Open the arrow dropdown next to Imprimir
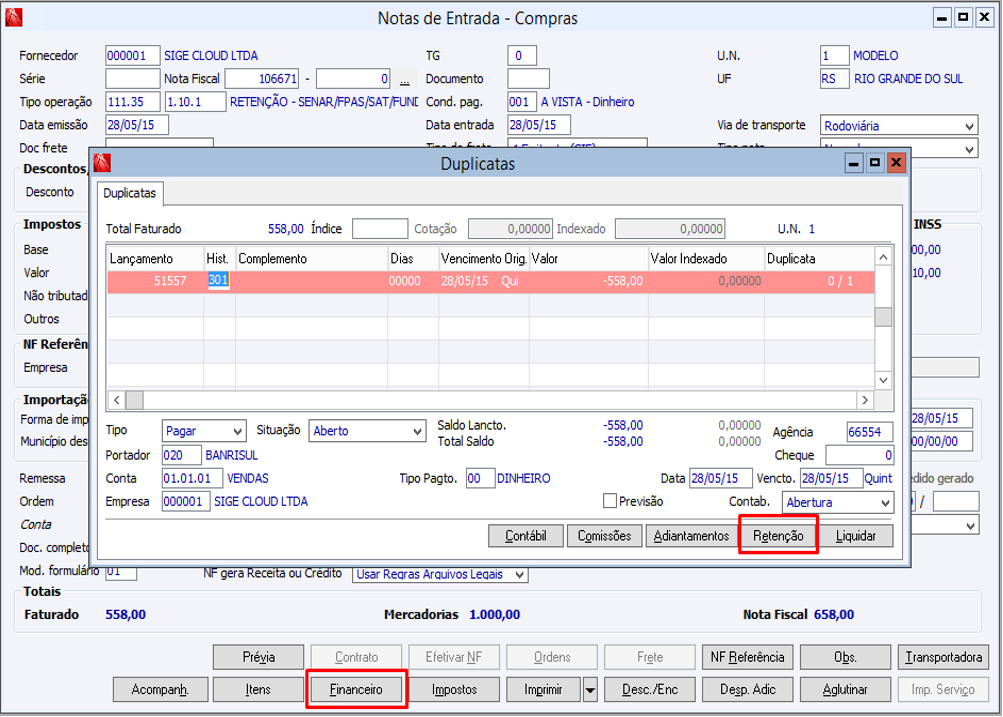Screen dimensions: 1003x717 point(590,689)
